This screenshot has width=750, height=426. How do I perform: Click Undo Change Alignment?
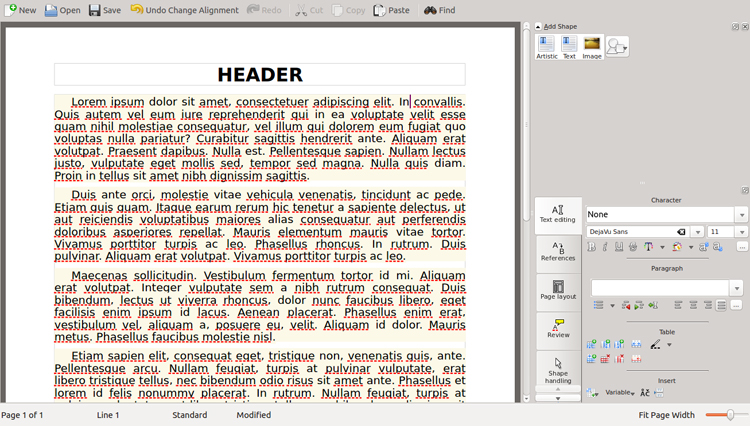[185, 10]
